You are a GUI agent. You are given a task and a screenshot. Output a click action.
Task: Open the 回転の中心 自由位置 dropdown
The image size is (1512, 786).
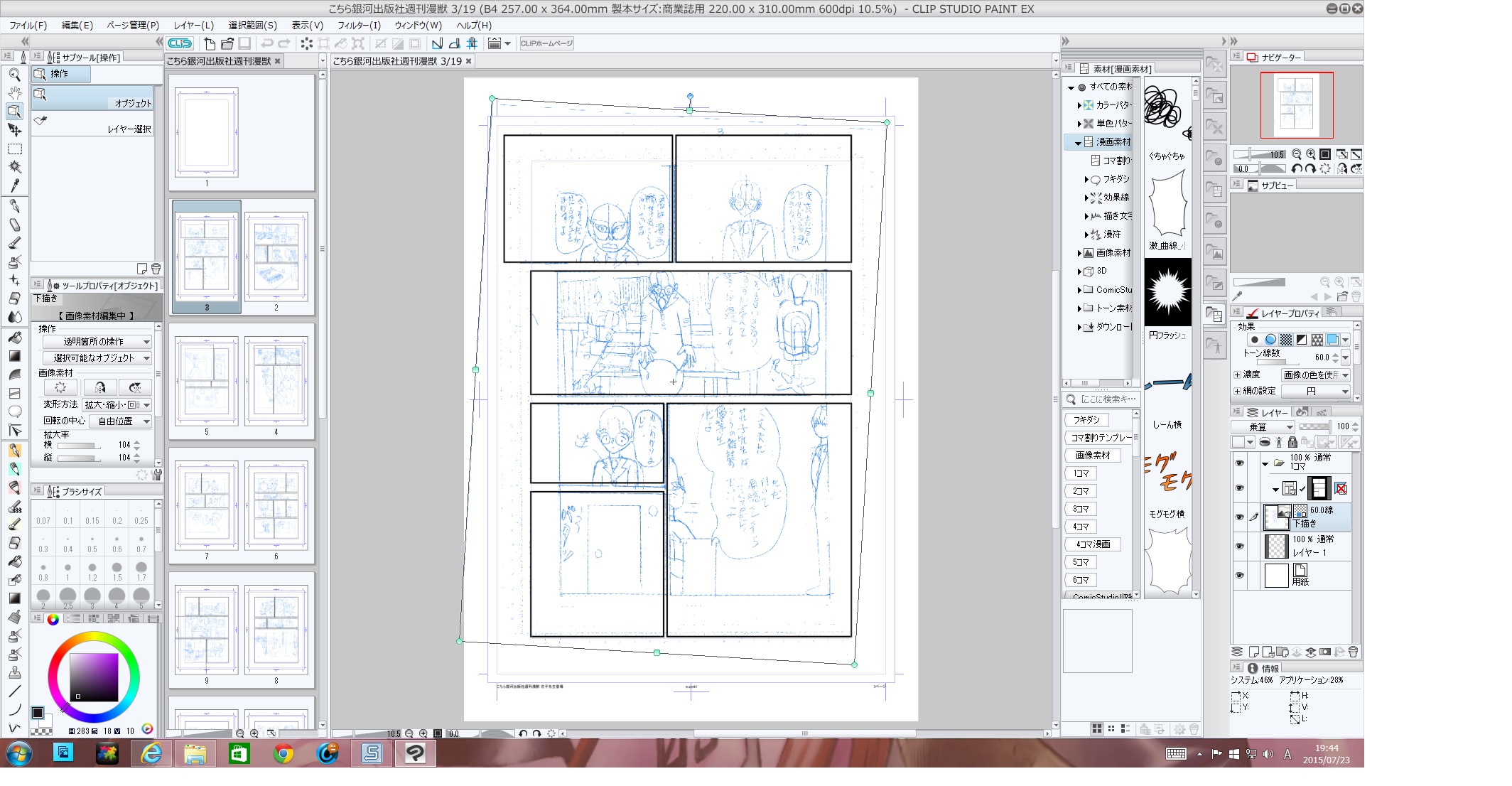click(120, 421)
